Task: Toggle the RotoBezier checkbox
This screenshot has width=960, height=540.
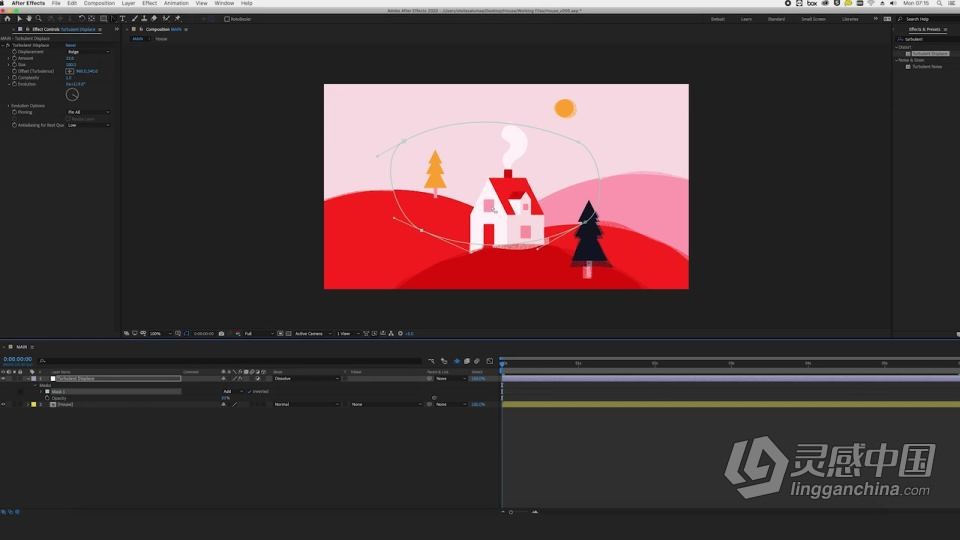Action: (227, 19)
